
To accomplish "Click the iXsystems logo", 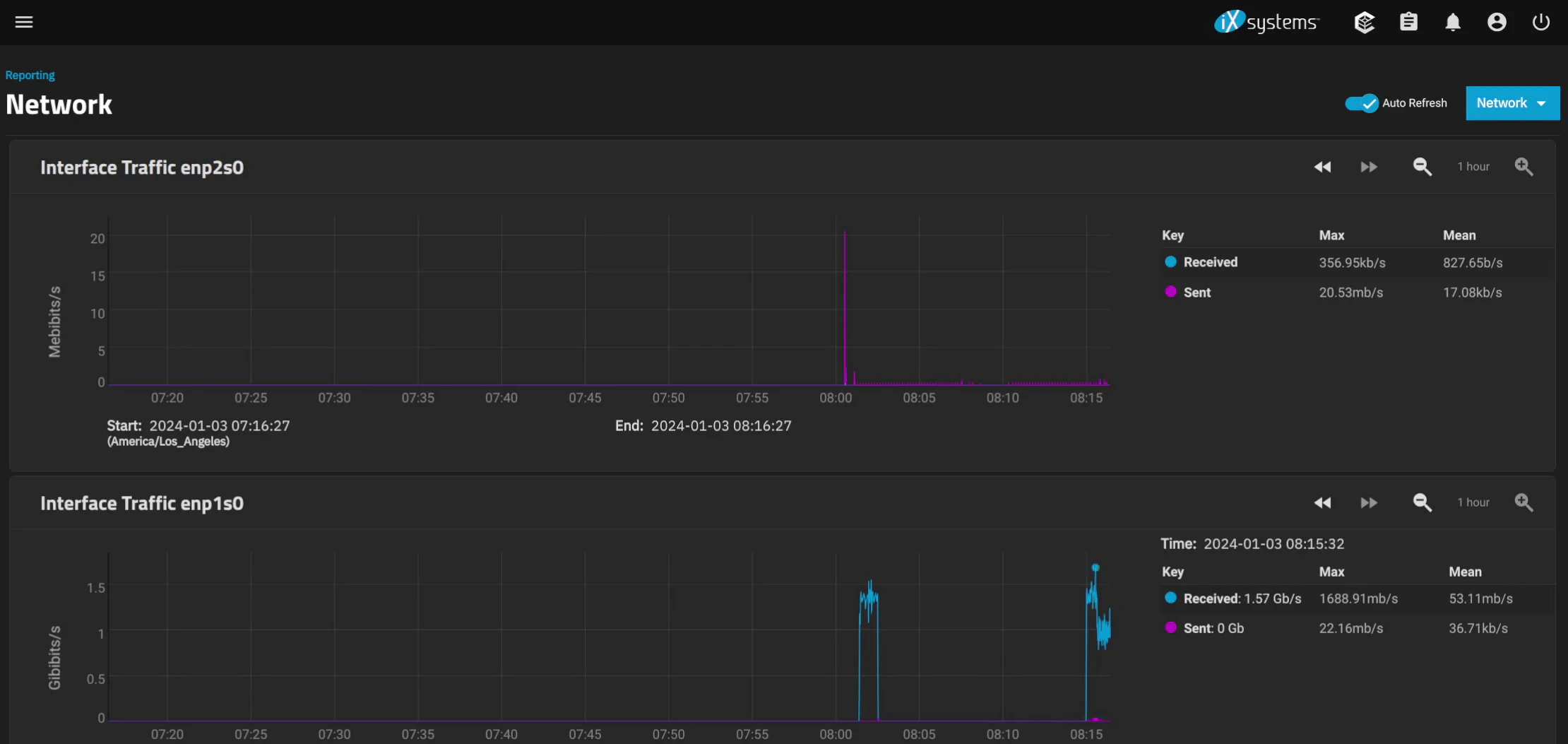I will [x=1266, y=22].
